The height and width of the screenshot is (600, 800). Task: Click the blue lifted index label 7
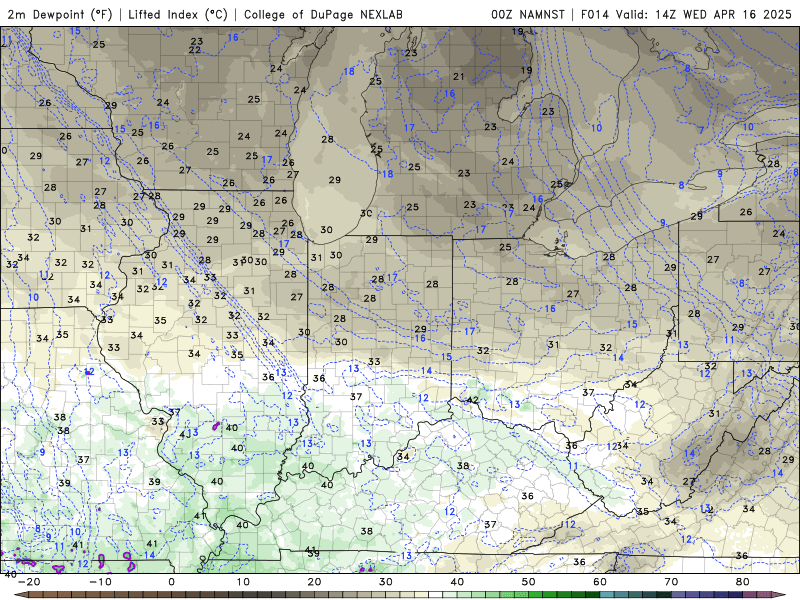702,130
